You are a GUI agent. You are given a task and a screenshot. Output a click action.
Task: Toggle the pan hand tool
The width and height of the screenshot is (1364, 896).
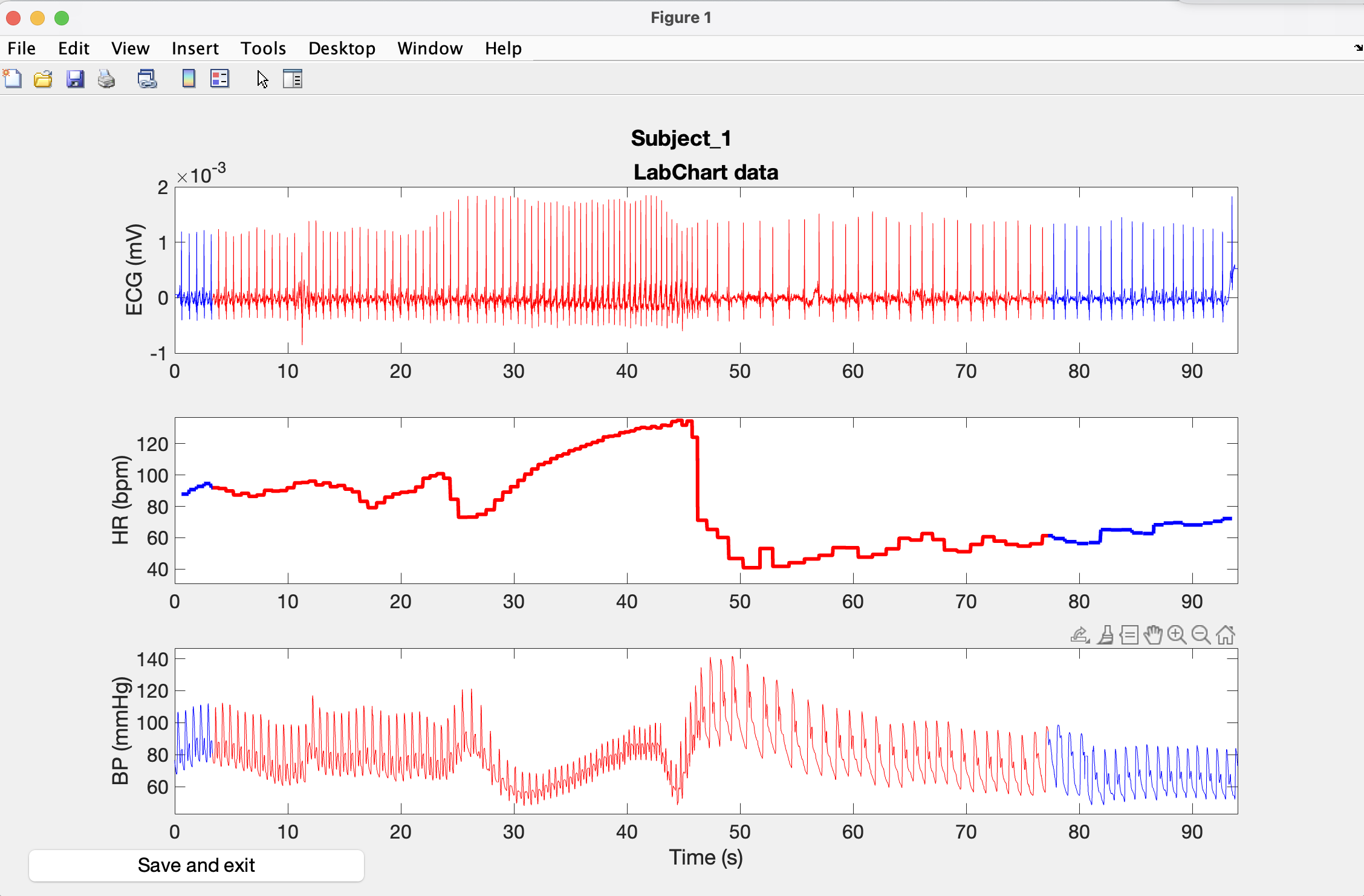pyautogui.click(x=1153, y=635)
